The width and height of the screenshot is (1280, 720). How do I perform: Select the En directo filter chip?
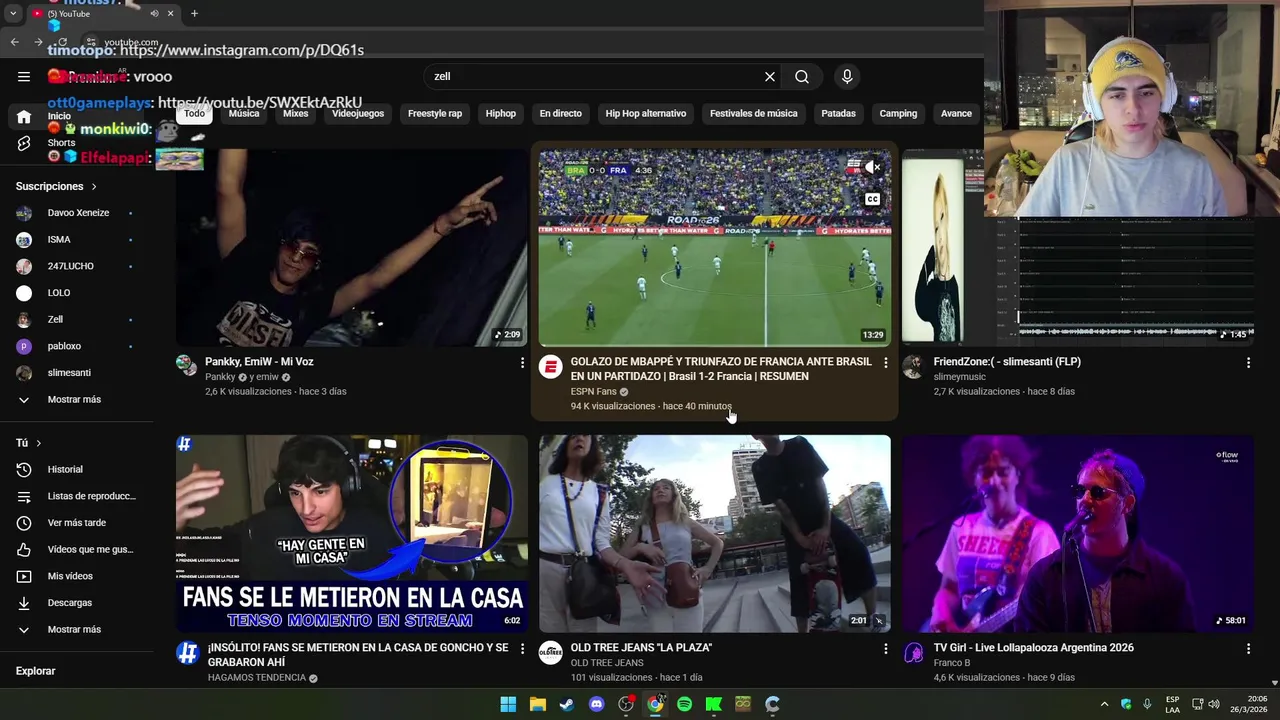561,114
